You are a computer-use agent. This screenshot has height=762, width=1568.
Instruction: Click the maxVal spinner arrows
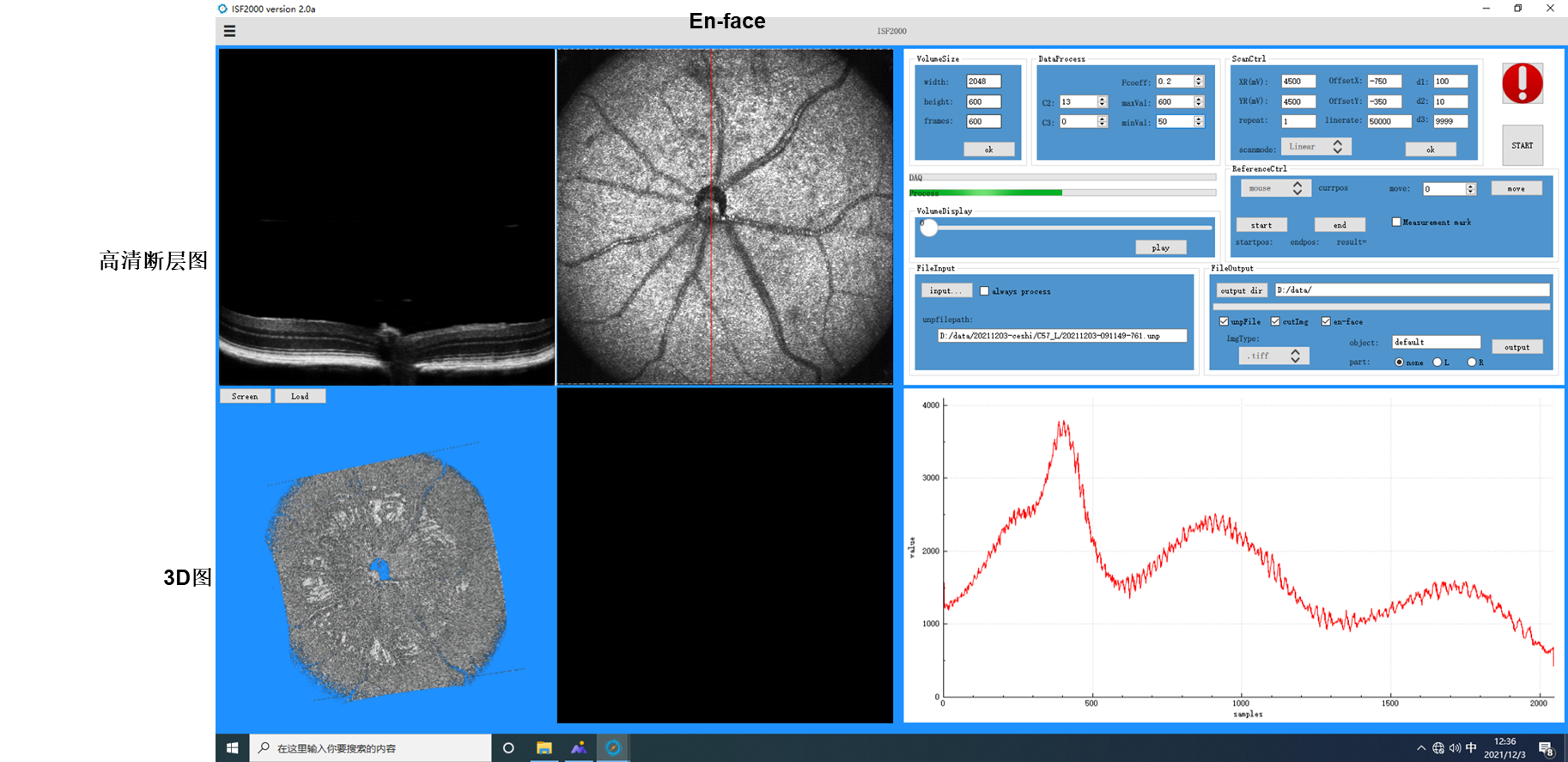pyautogui.click(x=1199, y=102)
